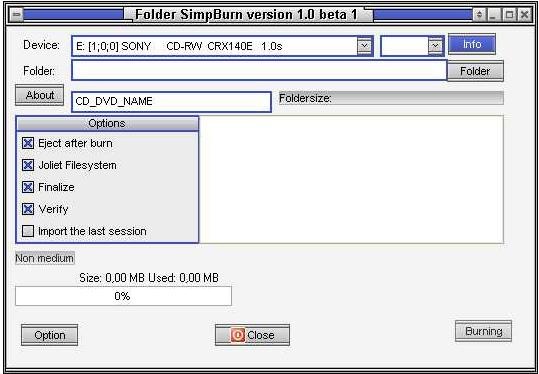Open the empty speed dropdown beside Info
This screenshot has width=539, height=374.
coord(436,46)
